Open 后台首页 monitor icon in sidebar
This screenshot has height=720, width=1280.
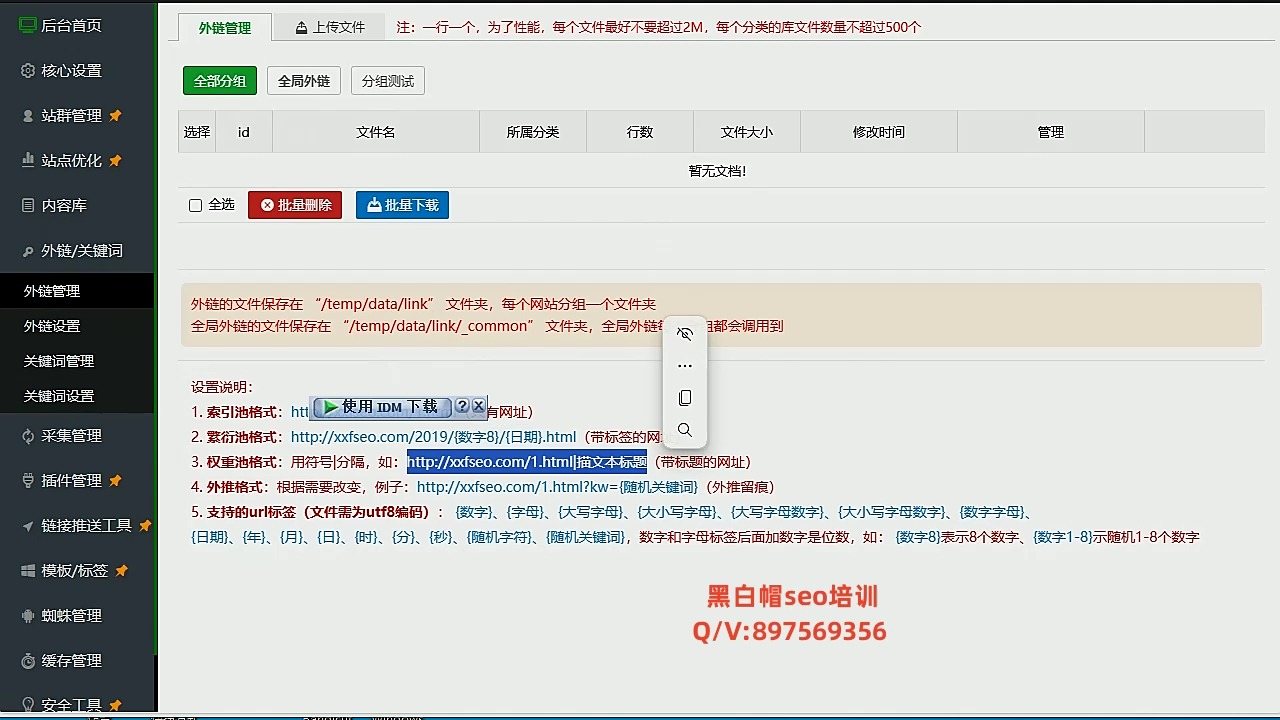click(x=27, y=25)
